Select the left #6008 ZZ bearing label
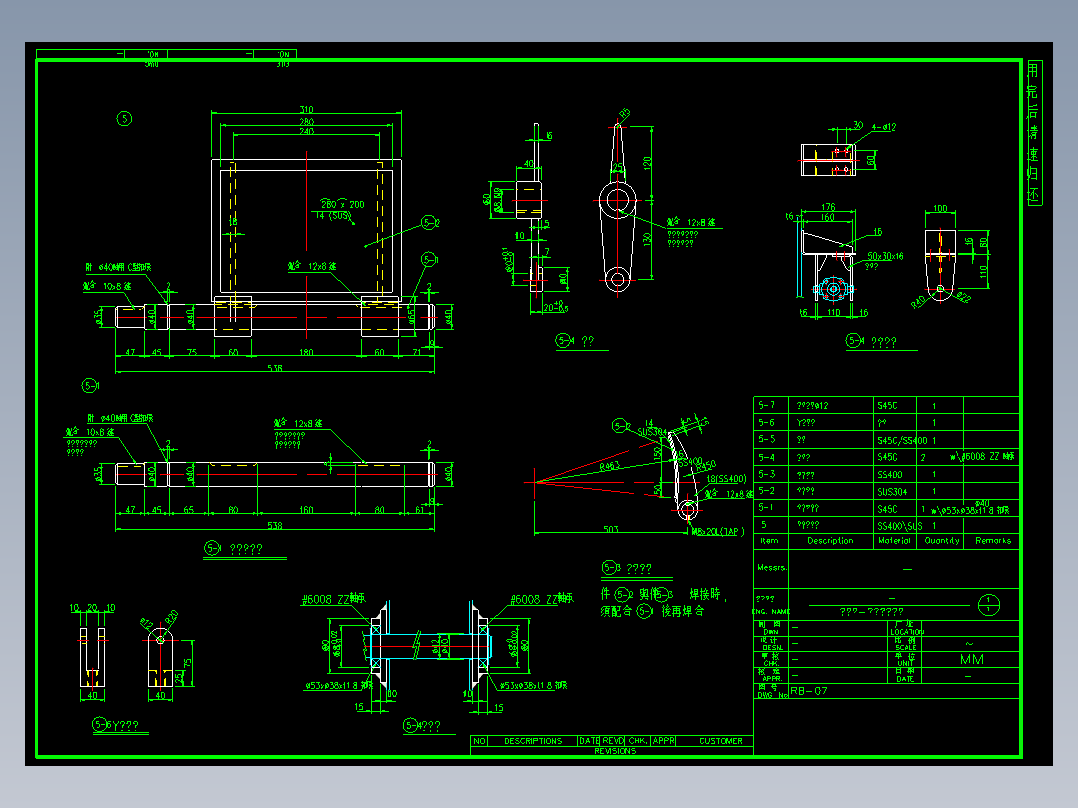The width and height of the screenshot is (1078, 808). coord(333,599)
